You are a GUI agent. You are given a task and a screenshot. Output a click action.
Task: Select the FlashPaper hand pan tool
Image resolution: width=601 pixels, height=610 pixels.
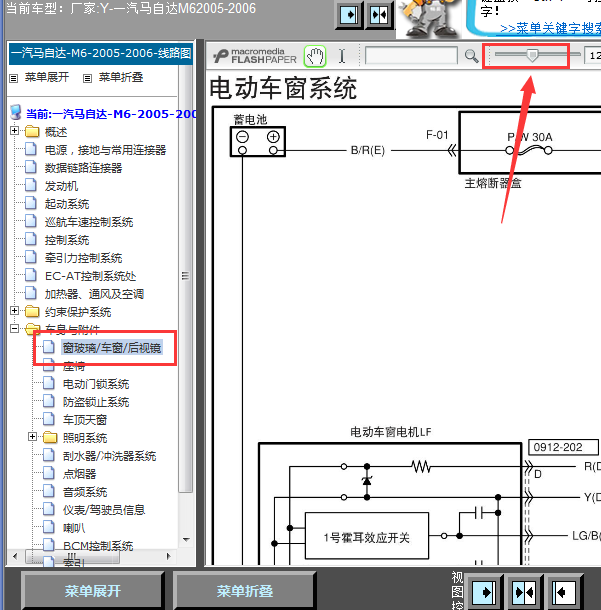tap(315, 56)
